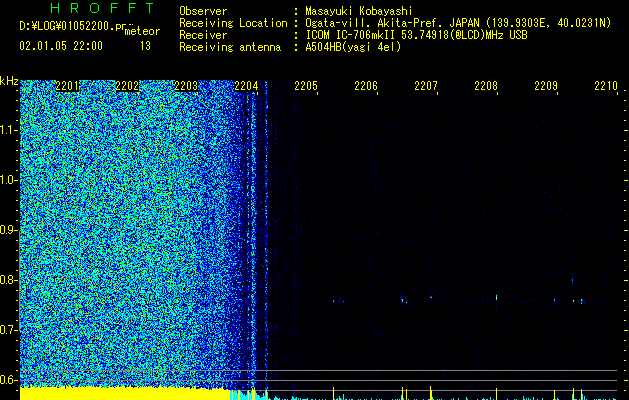Click the meteor count value 13
Viewport: 629px width, 400px height.
(x=145, y=46)
